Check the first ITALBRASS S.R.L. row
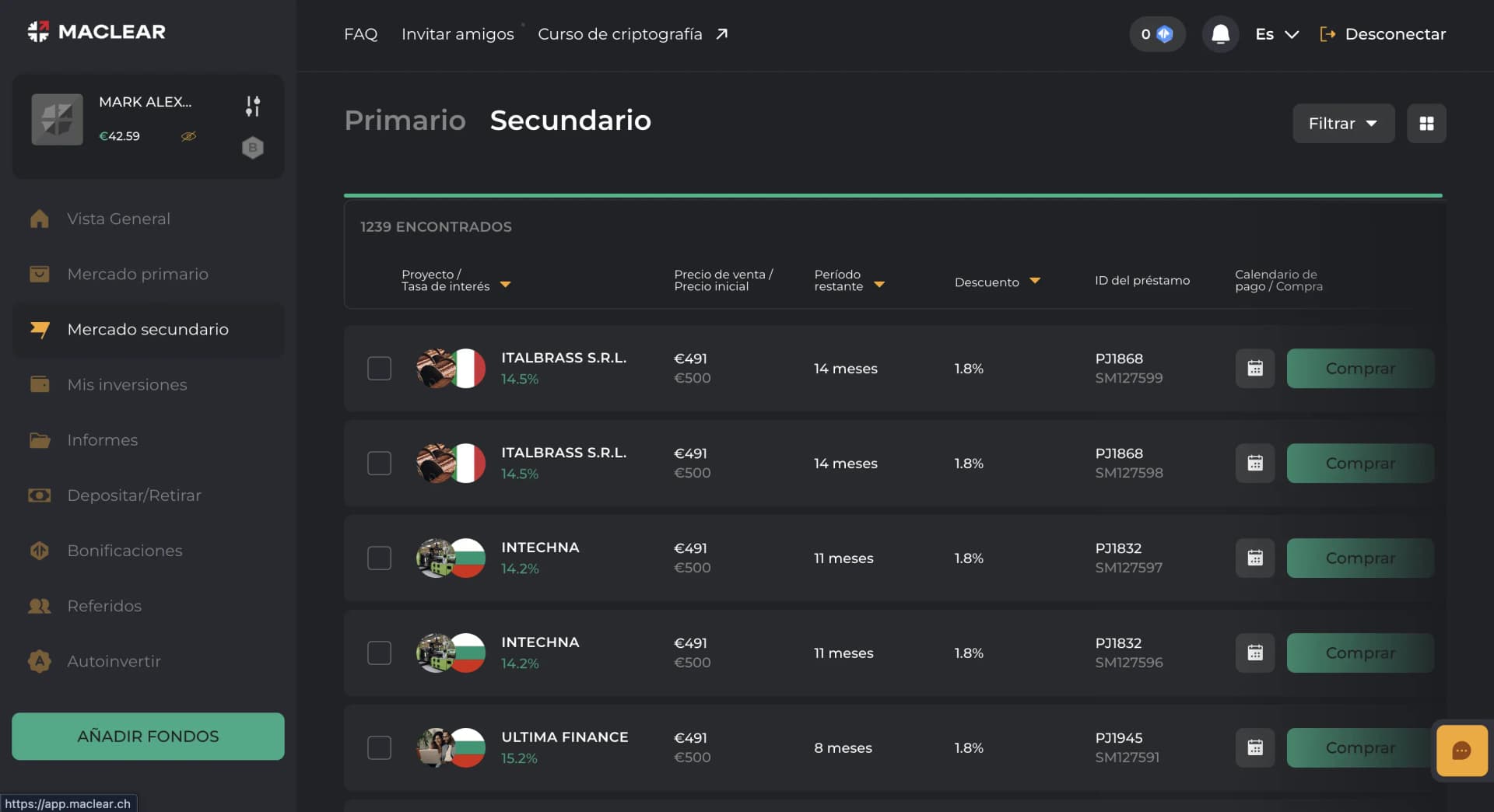Image resolution: width=1494 pixels, height=812 pixels. pyautogui.click(x=379, y=369)
